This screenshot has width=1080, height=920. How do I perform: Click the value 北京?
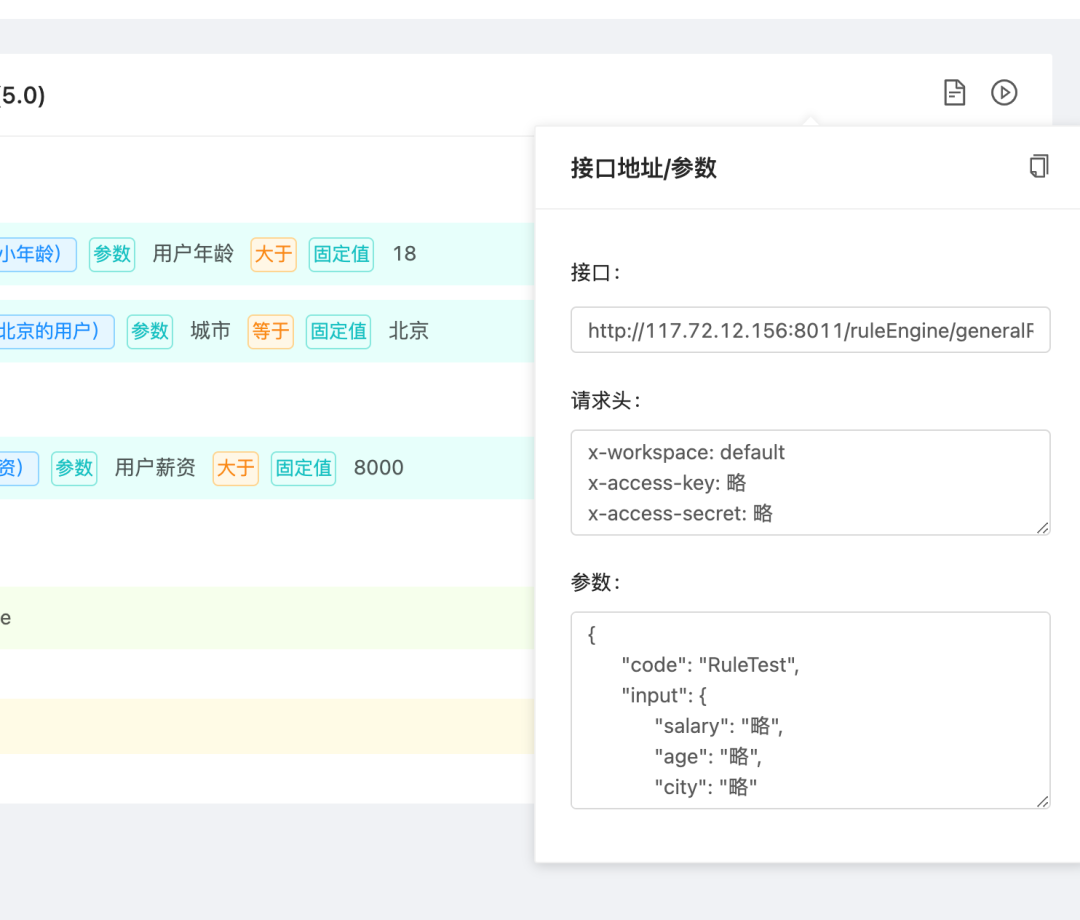click(408, 331)
